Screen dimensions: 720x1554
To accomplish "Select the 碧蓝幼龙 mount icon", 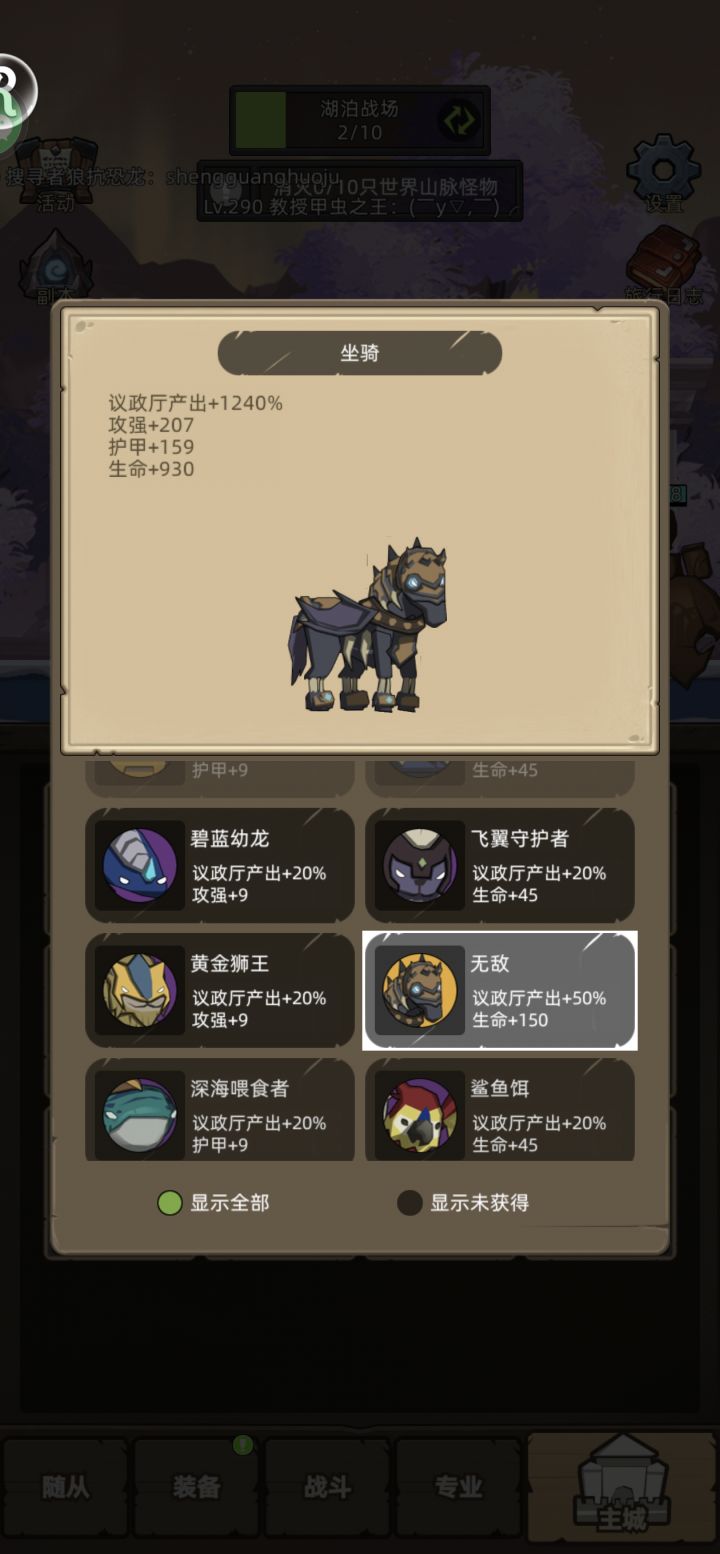I will tap(140, 865).
